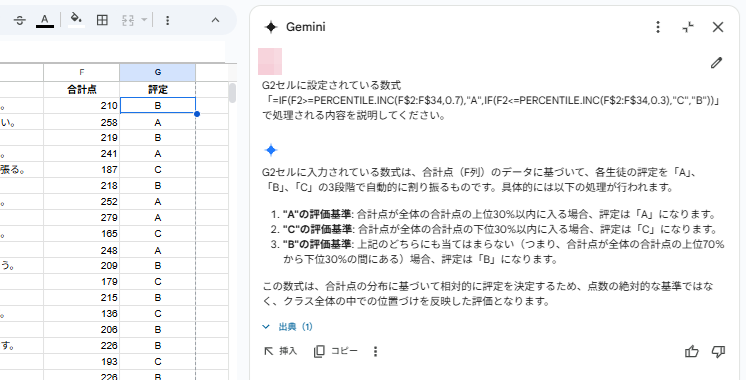Select the cell containing 215

82,298
